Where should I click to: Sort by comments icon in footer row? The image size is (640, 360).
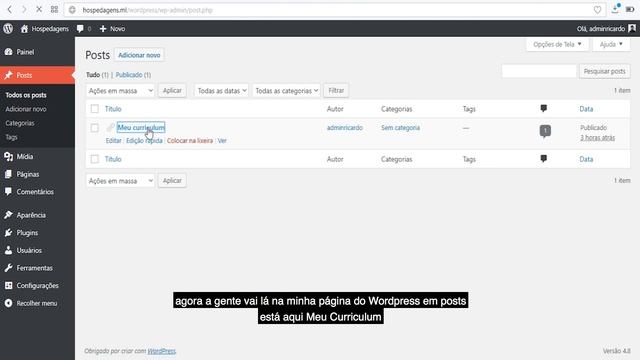[x=544, y=159]
